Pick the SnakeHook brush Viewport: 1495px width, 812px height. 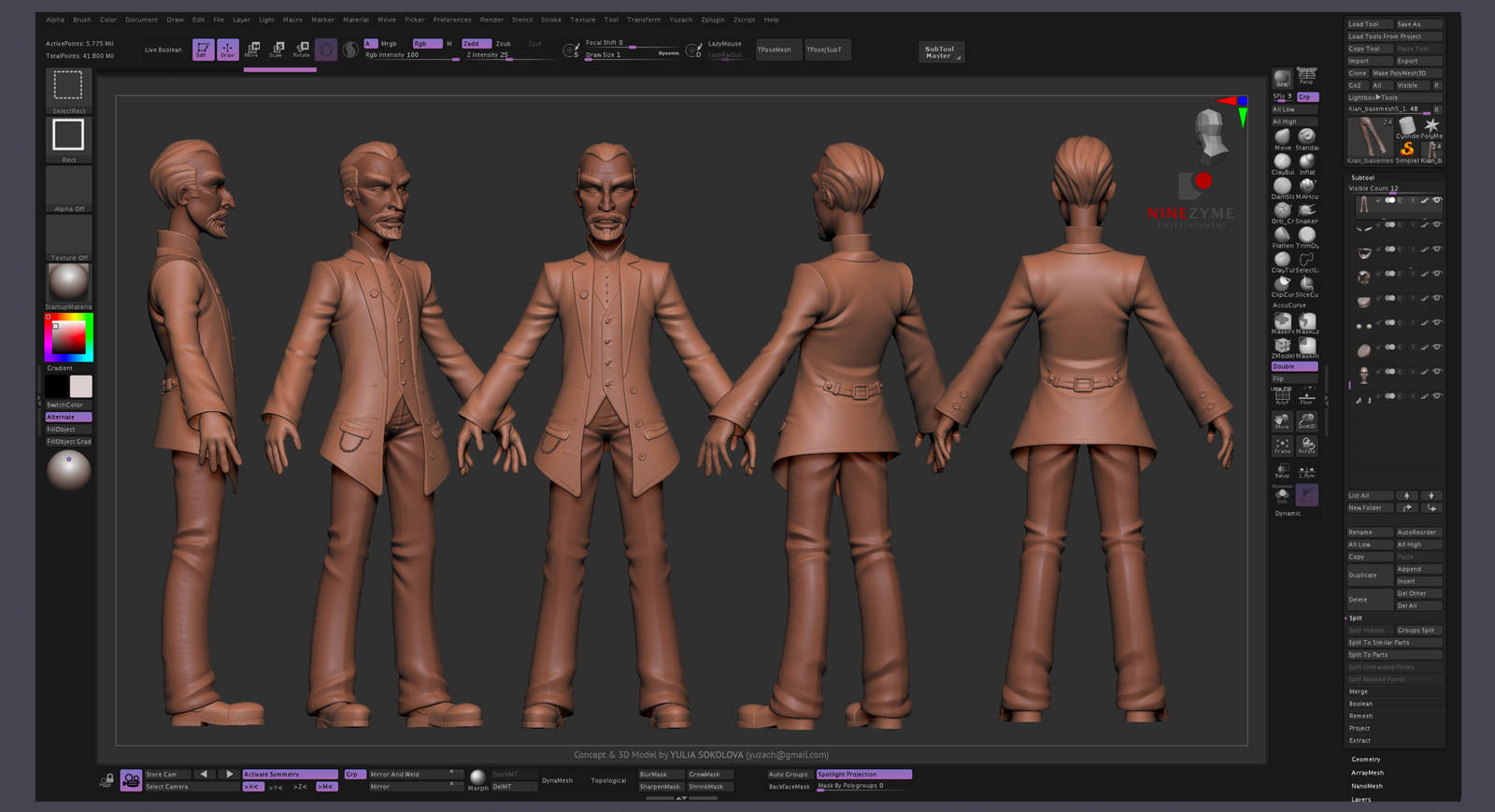click(1307, 212)
